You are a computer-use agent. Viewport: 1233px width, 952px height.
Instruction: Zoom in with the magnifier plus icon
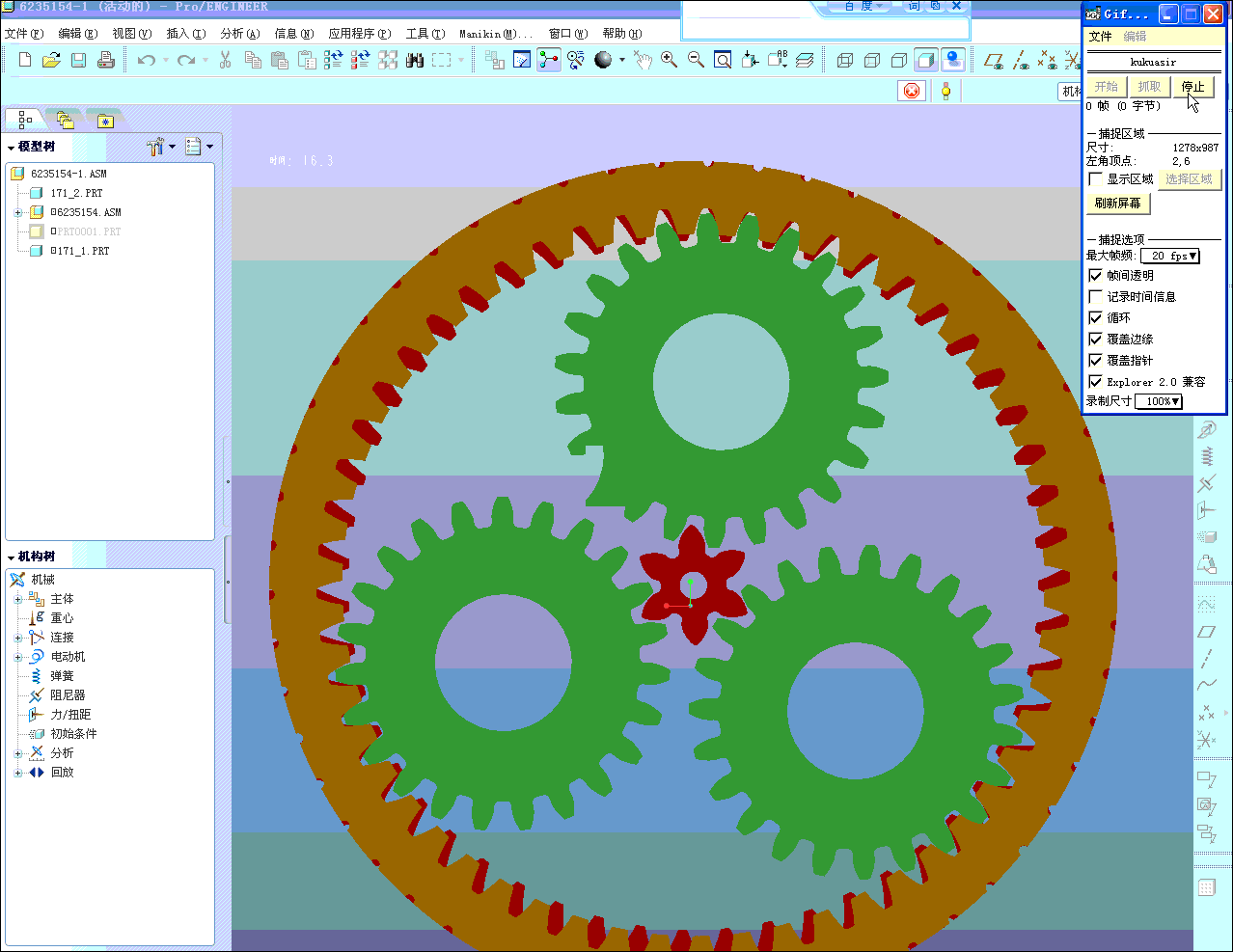point(669,60)
